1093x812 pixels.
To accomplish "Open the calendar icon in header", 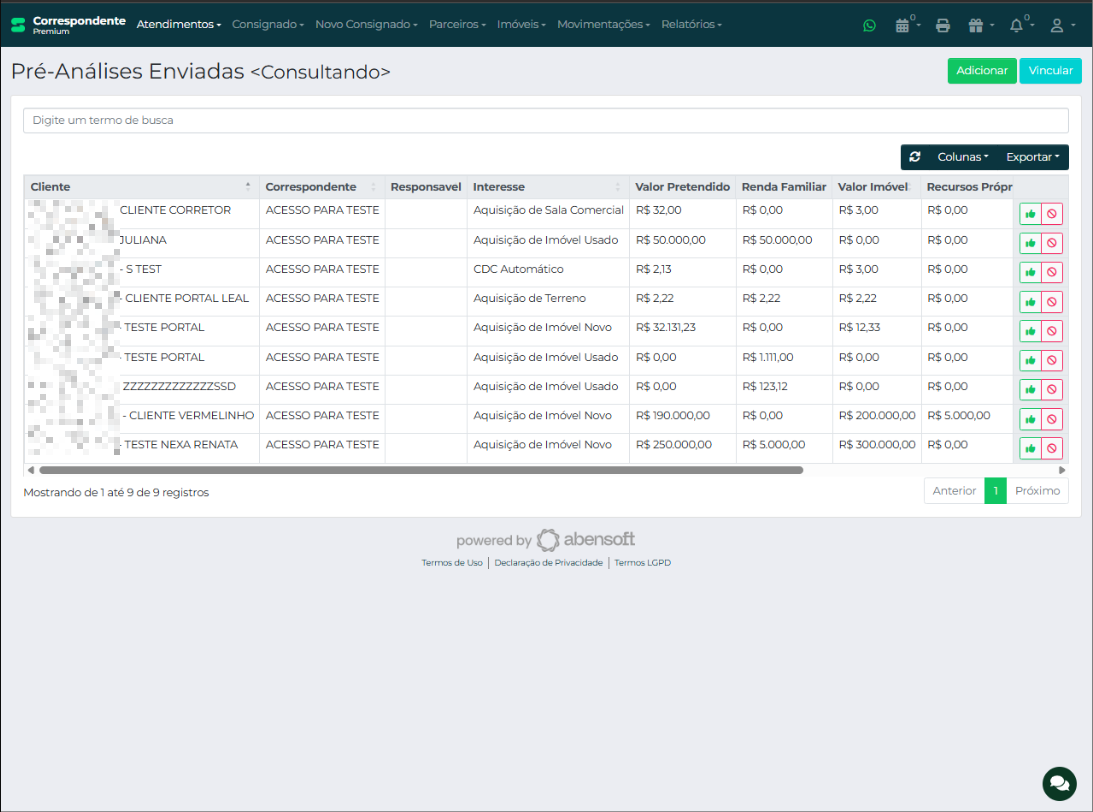I will pyautogui.click(x=903, y=25).
